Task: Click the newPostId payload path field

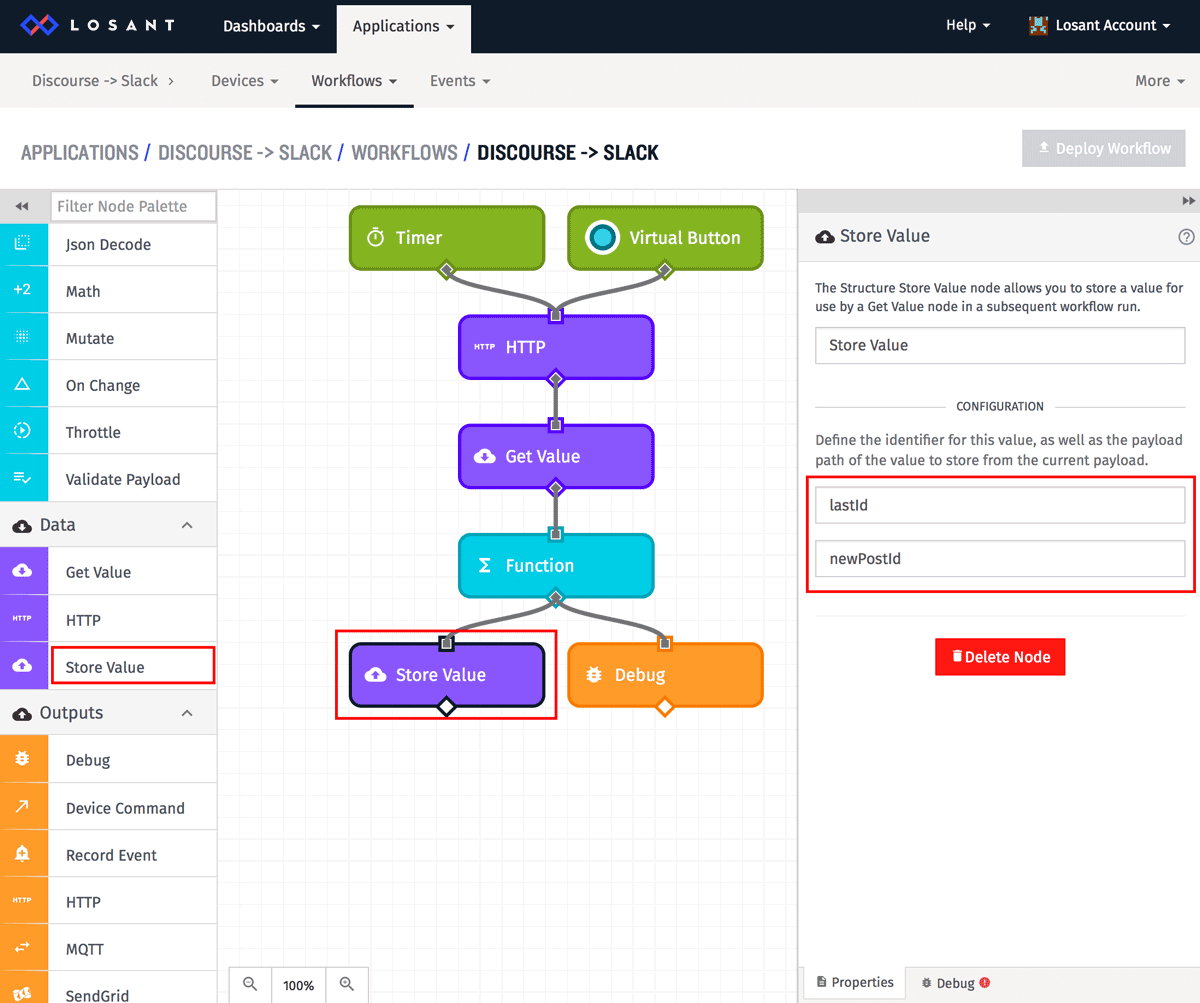Action: pyautogui.click(x=1000, y=559)
